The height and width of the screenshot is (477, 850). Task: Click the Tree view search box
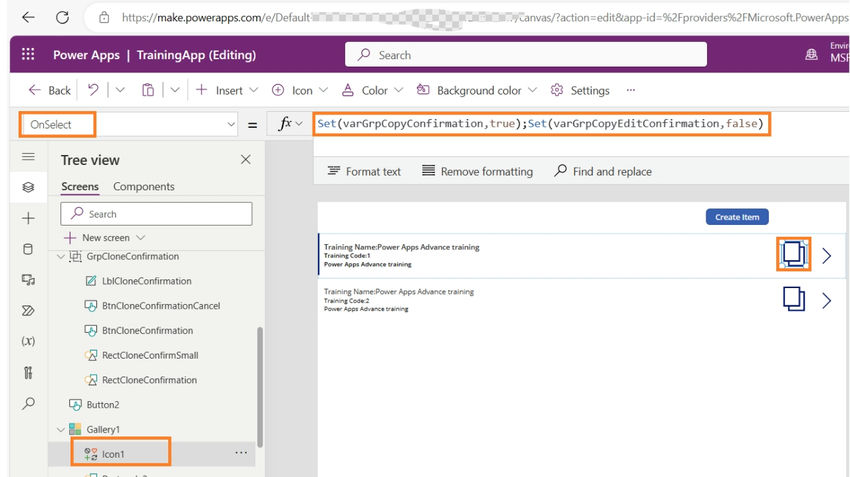(156, 214)
